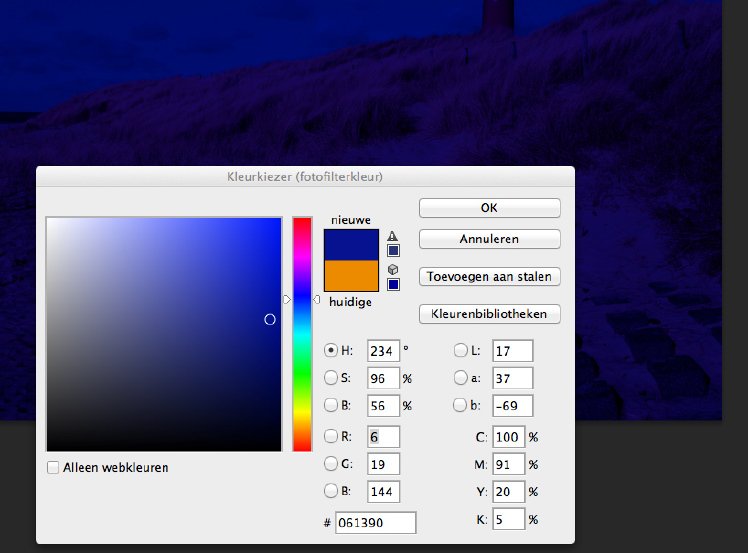Click the L field showing 17
Image resolution: width=748 pixels, height=553 pixels.
tap(512, 351)
